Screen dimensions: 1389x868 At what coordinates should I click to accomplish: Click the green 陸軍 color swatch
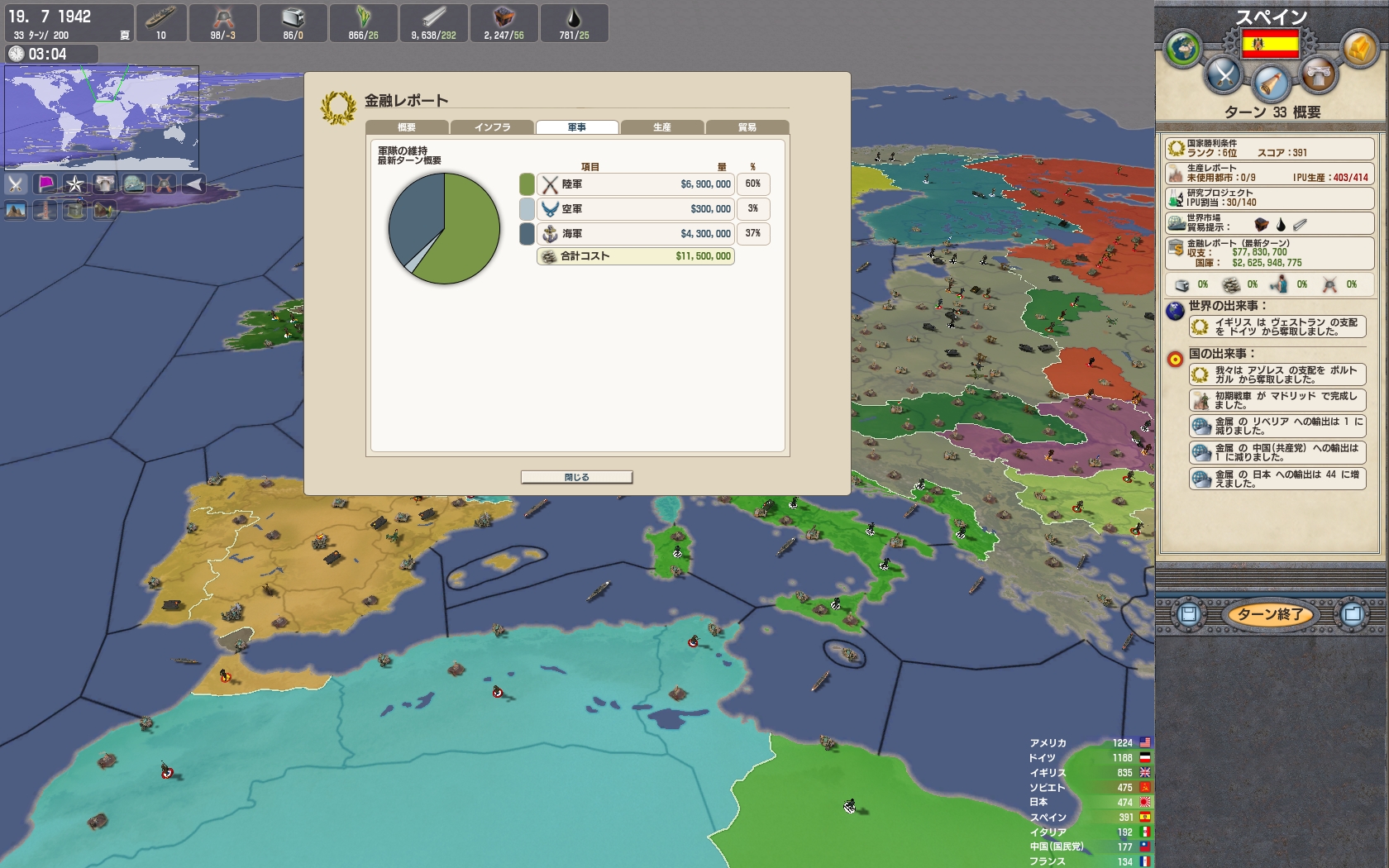tap(527, 184)
